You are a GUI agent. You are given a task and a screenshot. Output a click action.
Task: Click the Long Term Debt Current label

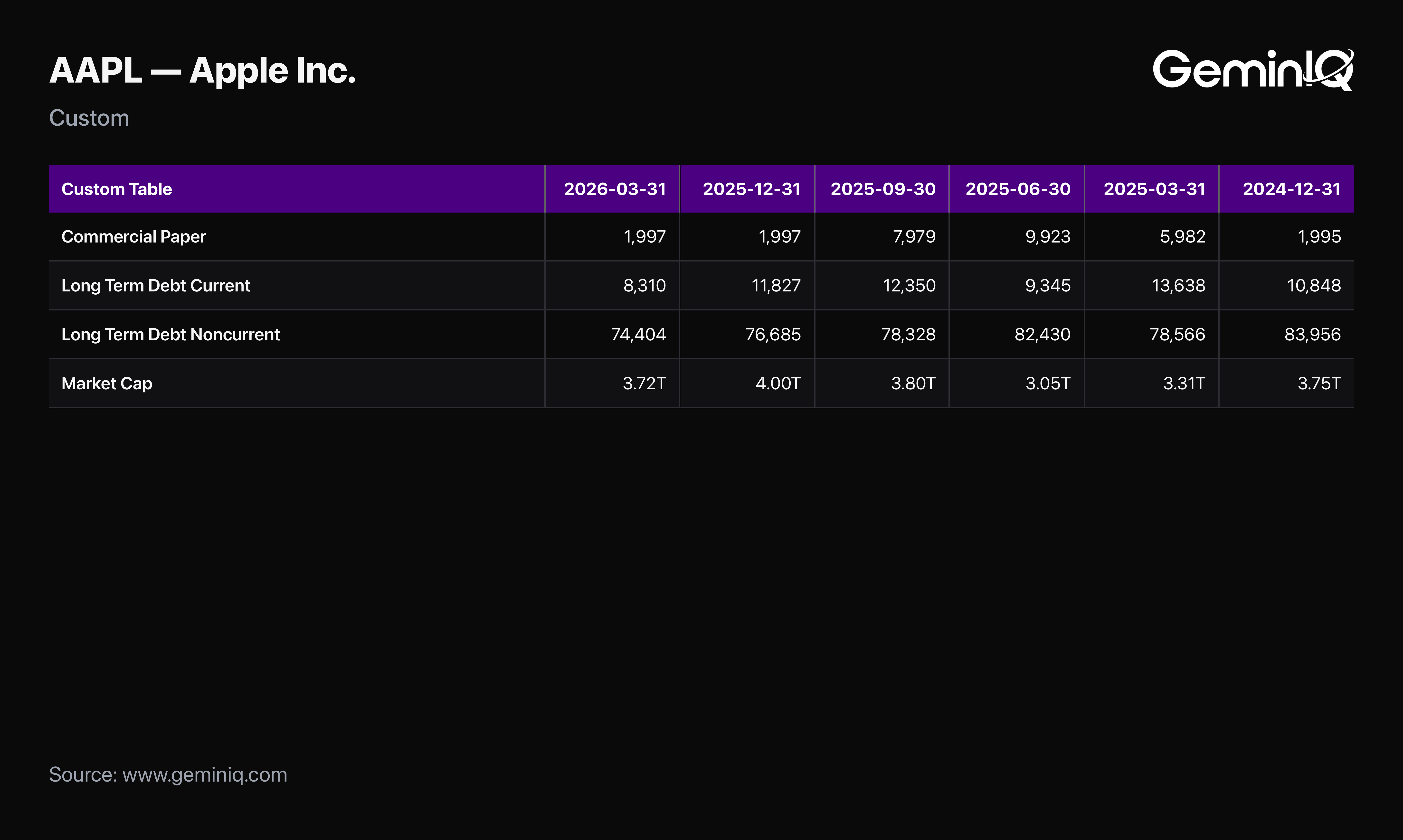[156, 285]
